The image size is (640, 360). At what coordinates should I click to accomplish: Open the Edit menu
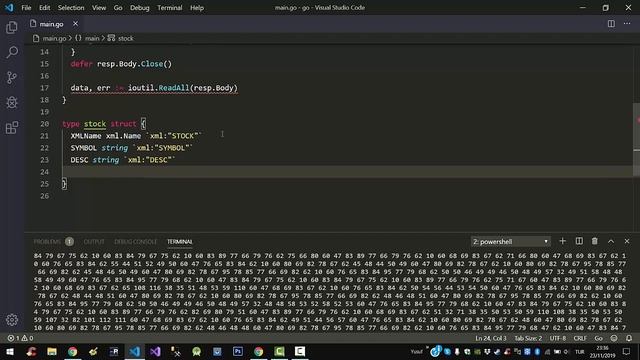tap(44, 7)
